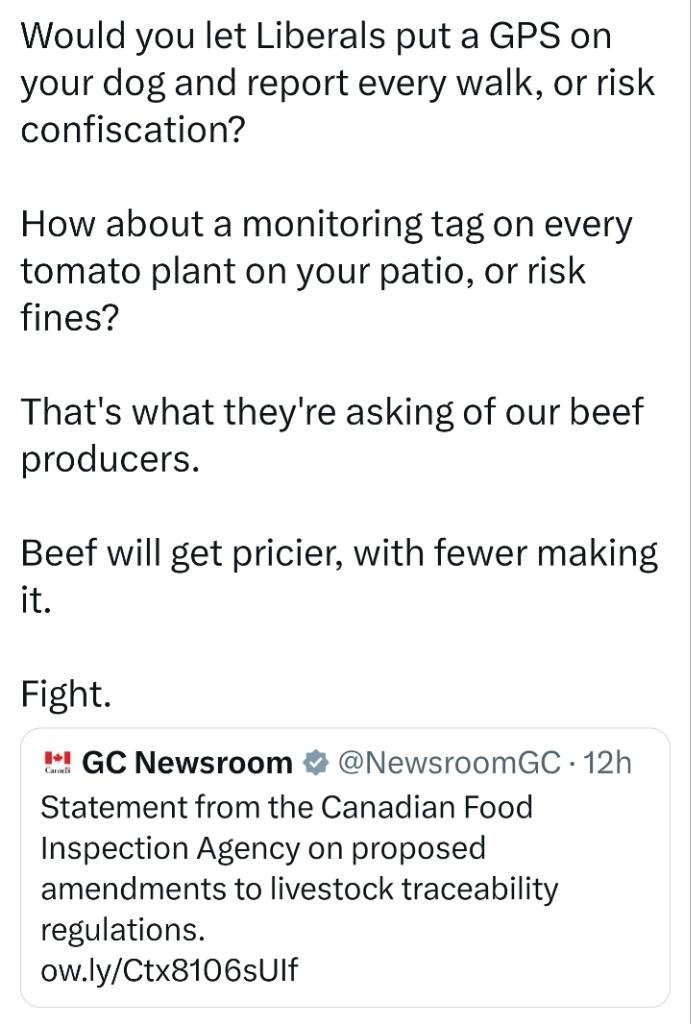The image size is (691, 1024).
Task: Click the "Would you let Liberals" line
Action: [x=316, y=37]
